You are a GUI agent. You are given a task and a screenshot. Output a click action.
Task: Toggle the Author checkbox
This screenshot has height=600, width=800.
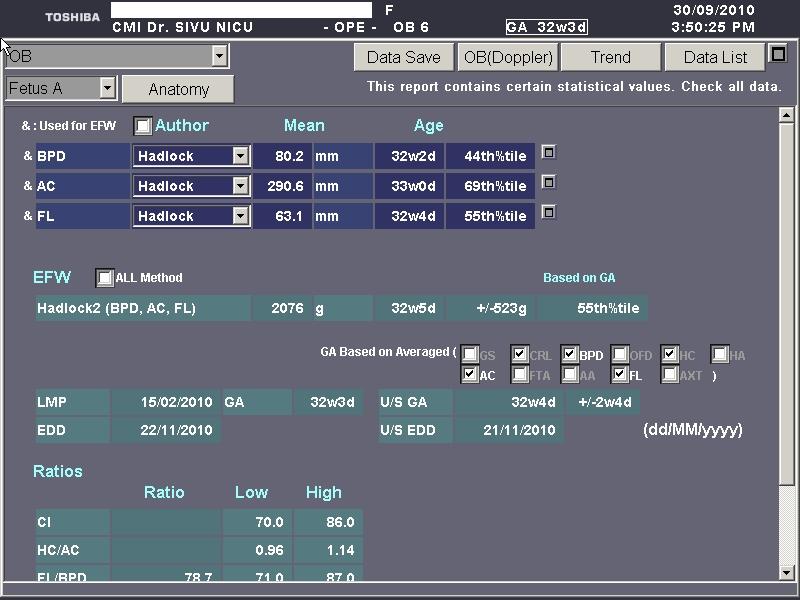coord(143,126)
